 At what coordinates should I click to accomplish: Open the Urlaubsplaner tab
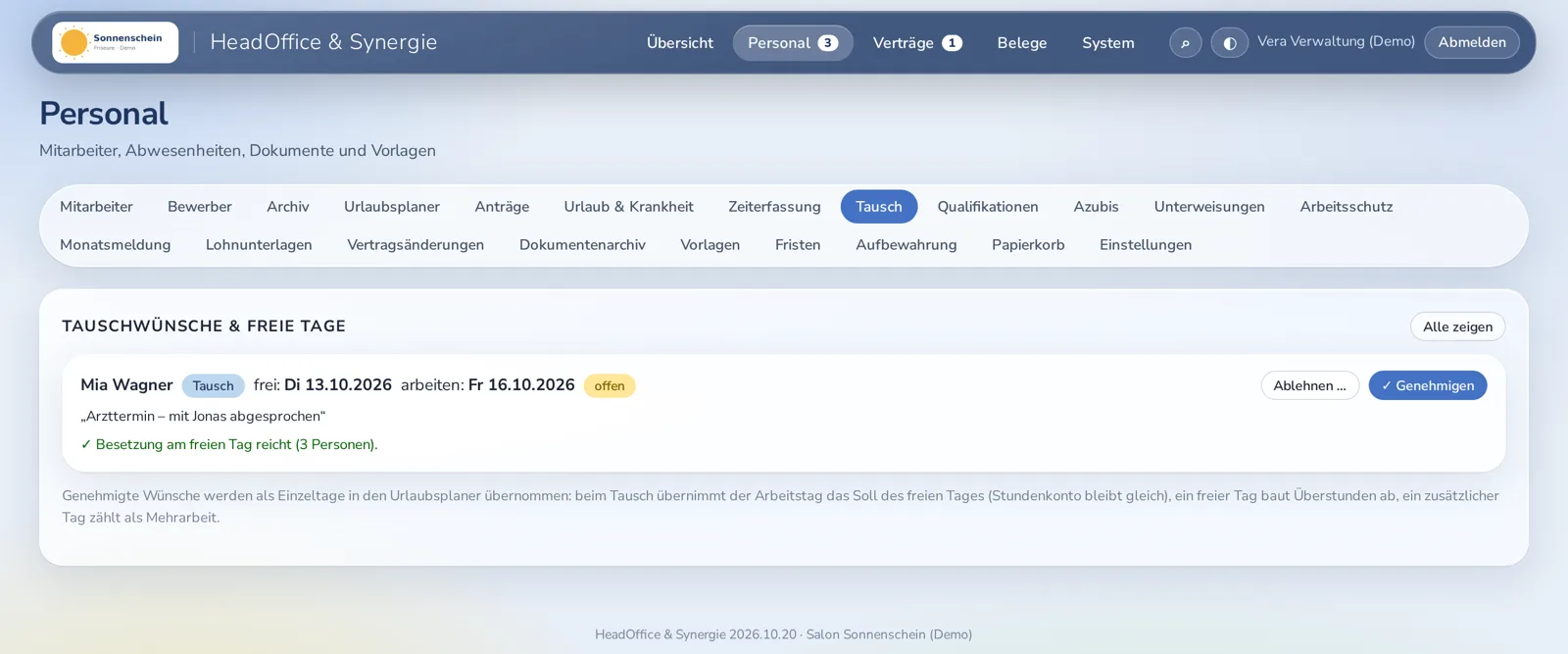click(392, 207)
